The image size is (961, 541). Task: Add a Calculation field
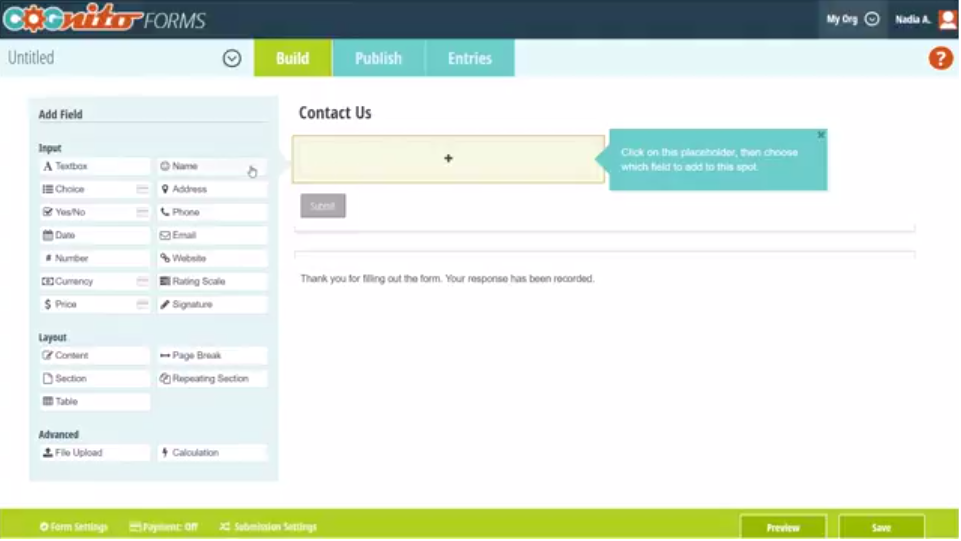click(211, 453)
